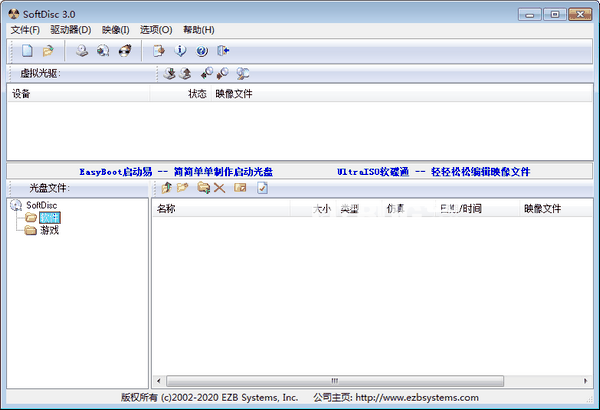Click the http://www.ezbsystems.com status text
Viewport: 600px width, 410px height.
click(417, 398)
